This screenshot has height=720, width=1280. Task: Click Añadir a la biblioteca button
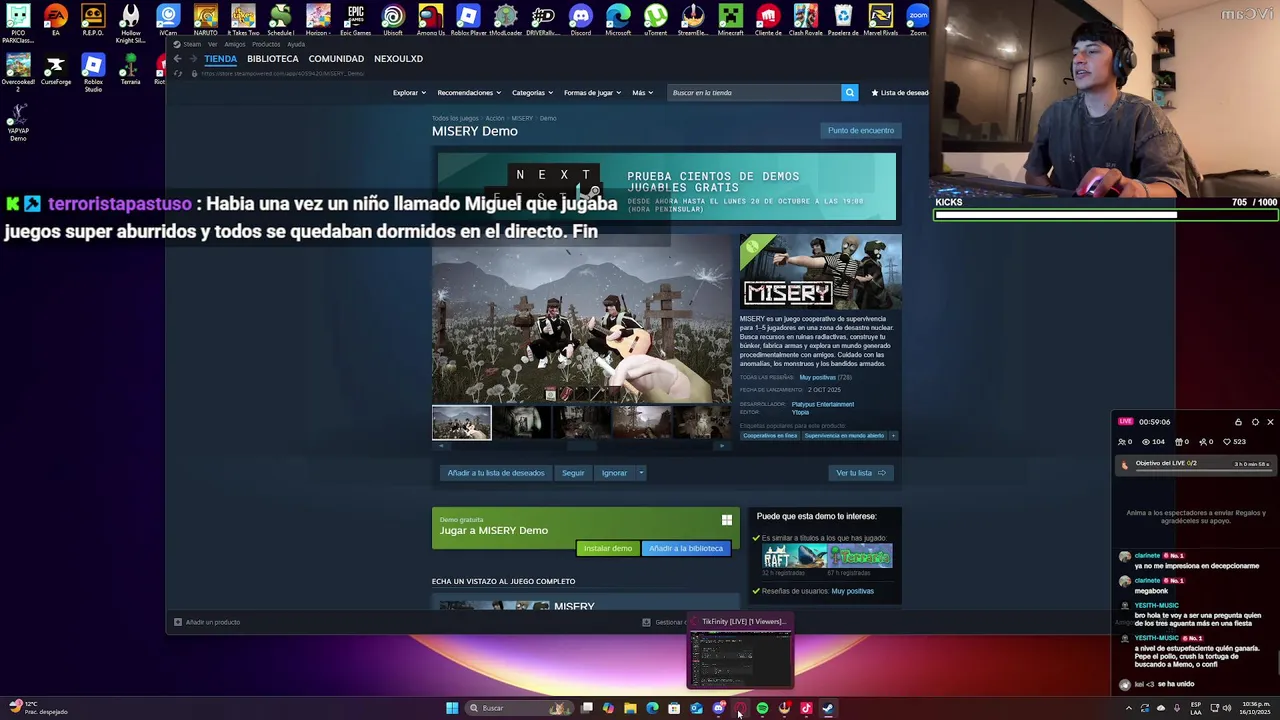(x=686, y=548)
